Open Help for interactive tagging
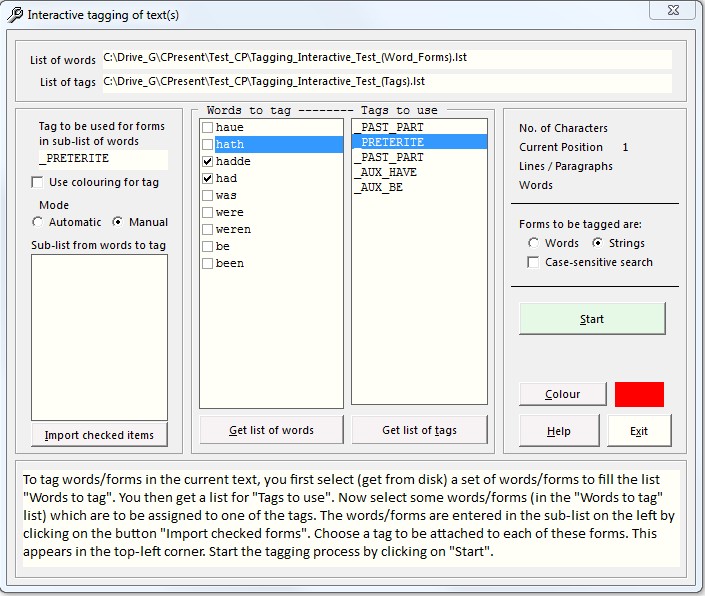Screen dimensions: 705x596 [x=559, y=431]
